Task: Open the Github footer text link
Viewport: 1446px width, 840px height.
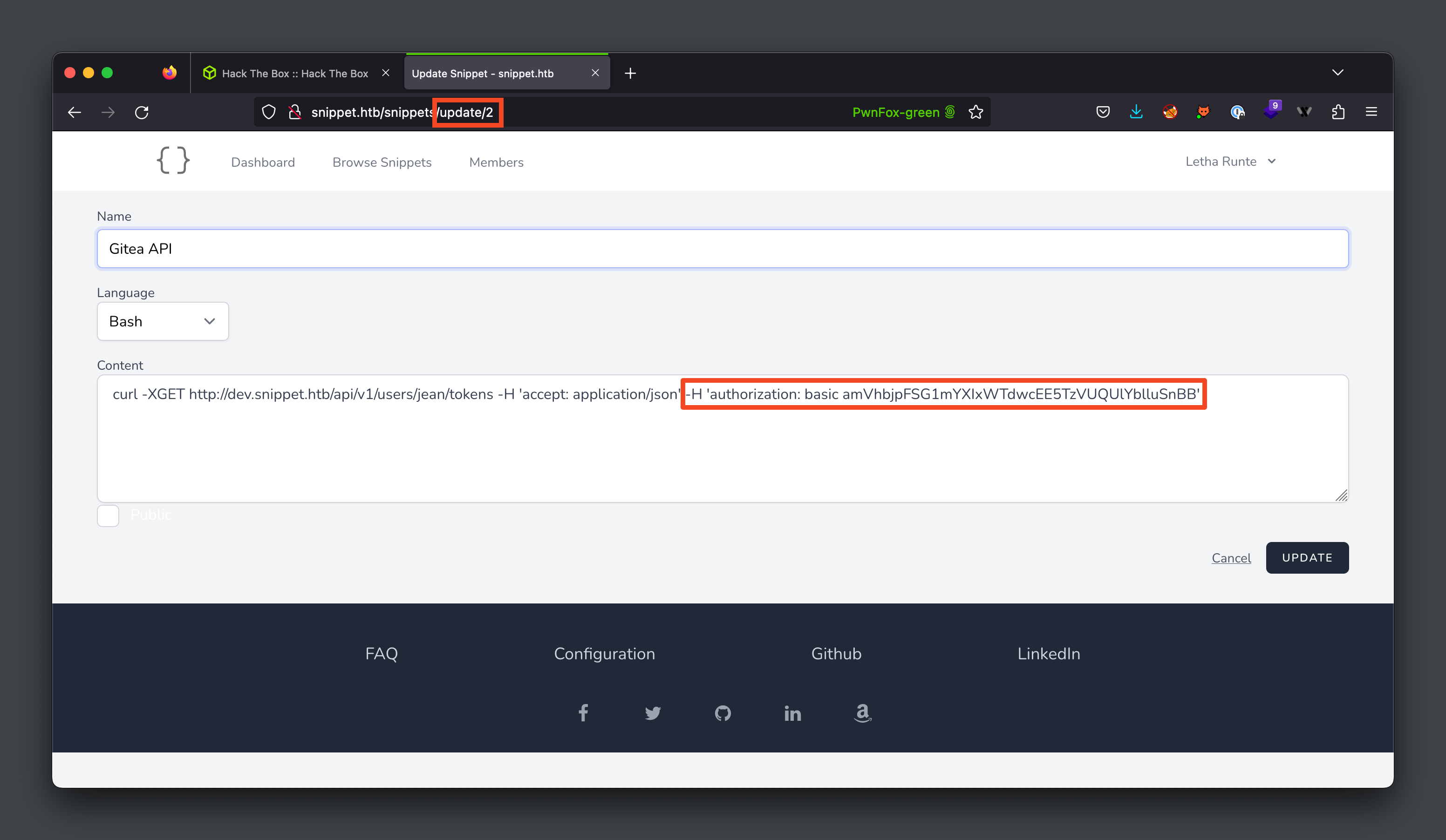Action: [836, 654]
